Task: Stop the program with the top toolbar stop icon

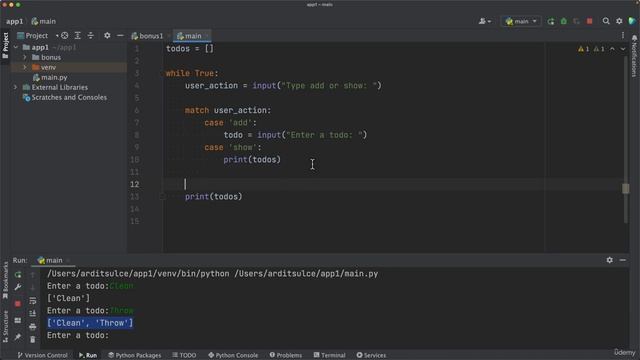Action: [589, 21]
